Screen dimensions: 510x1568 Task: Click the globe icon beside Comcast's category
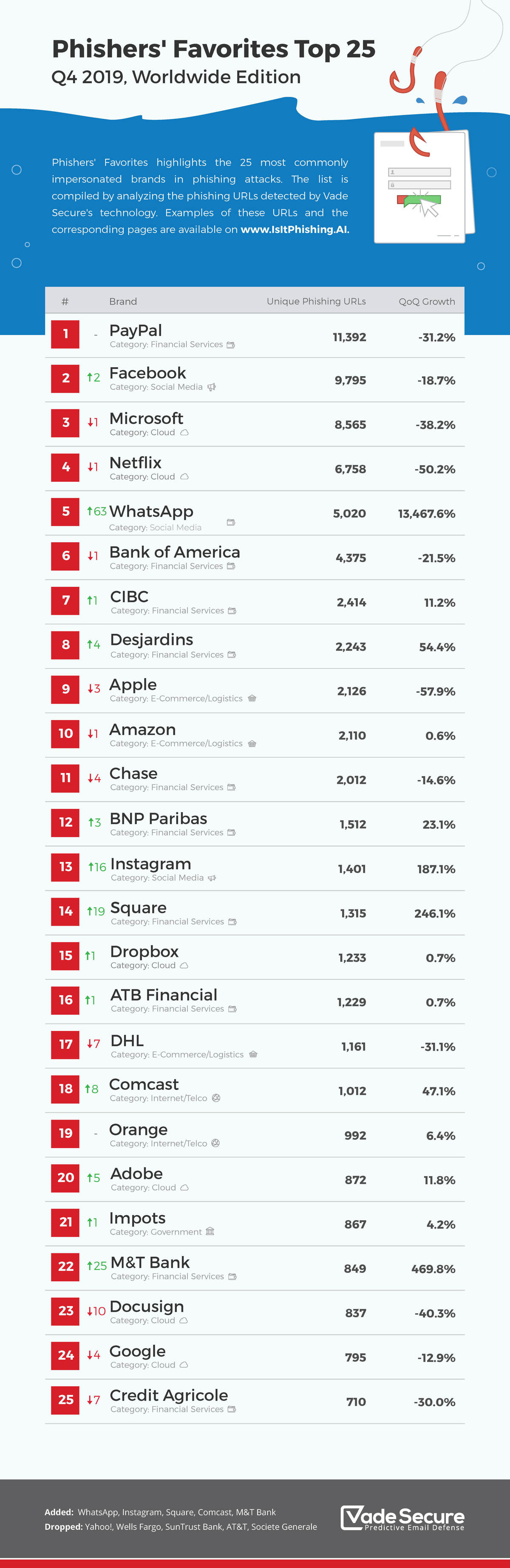click(216, 1098)
